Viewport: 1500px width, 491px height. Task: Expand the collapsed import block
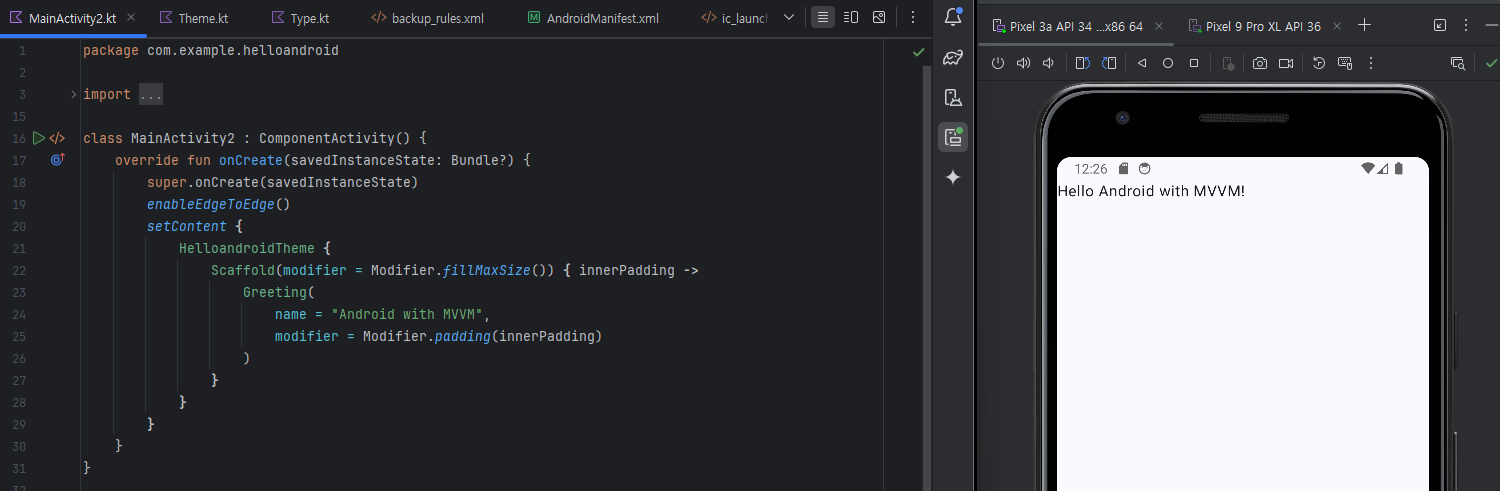click(73, 95)
